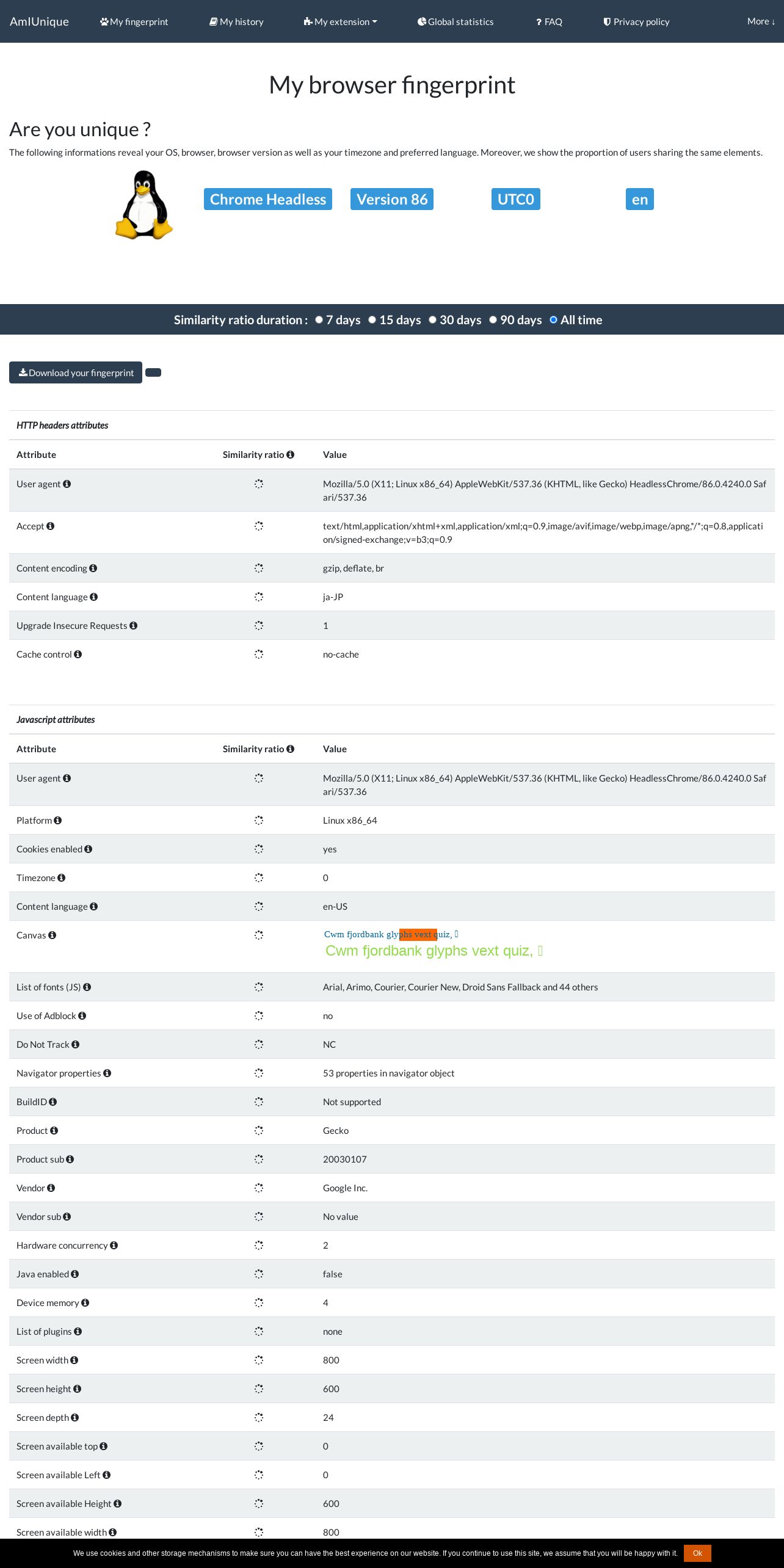Click the info icon beside Do Not Track
Screen dimensions: 784x1568
pyautogui.click(x=76, y=1044)
